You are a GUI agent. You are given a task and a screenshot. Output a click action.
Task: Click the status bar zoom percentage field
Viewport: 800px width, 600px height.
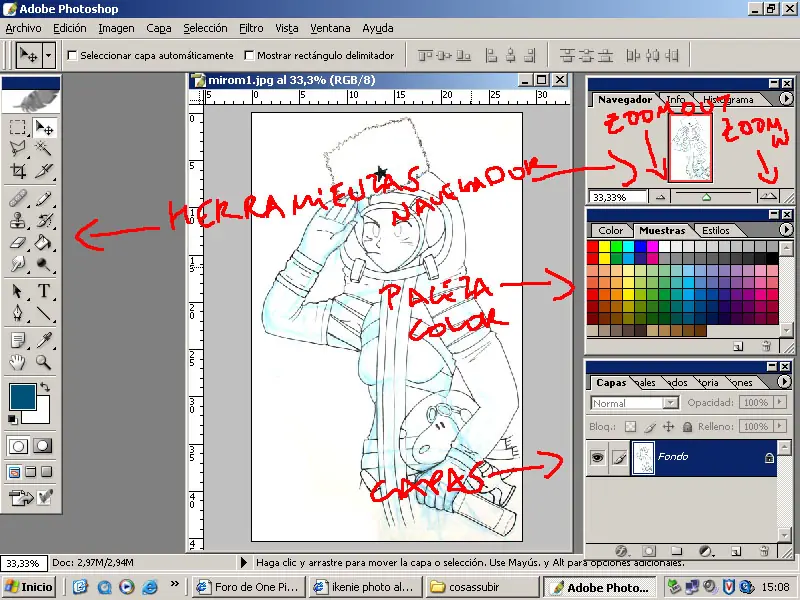[x=23, y=563]
